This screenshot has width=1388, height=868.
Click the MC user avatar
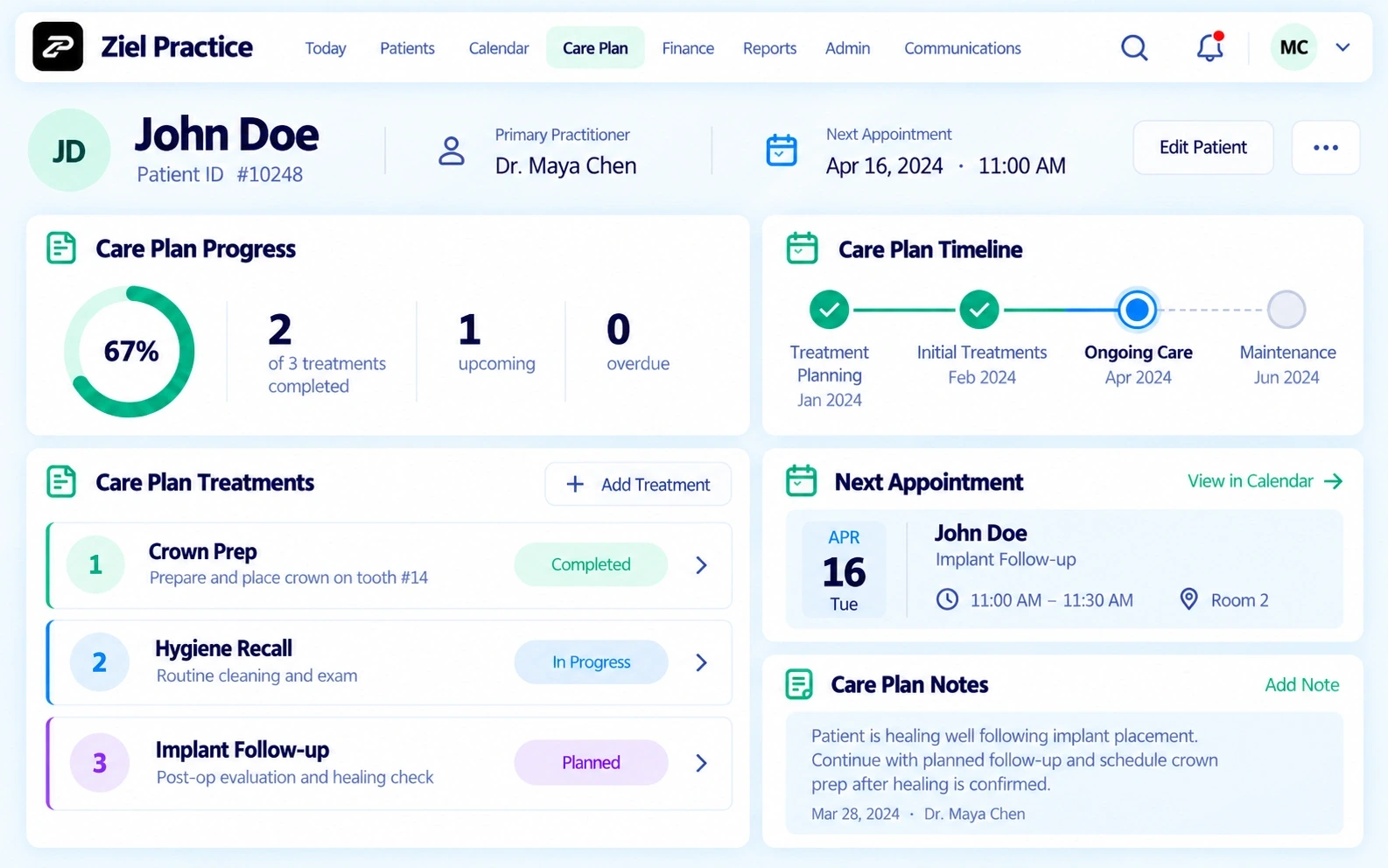[1293, 47]
